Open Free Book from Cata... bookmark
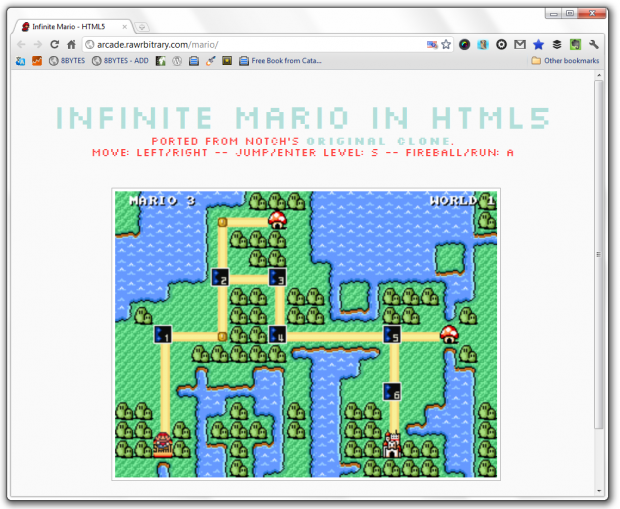Screen dimensions: 620x509 pyautogui.click(x=280, y=61)
